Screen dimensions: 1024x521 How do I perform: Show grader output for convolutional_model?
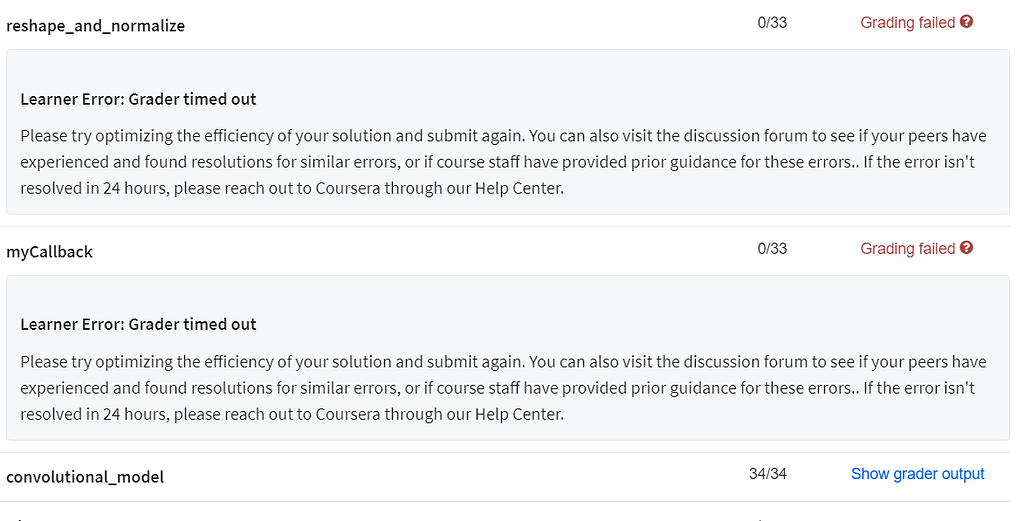click(917, 474)
